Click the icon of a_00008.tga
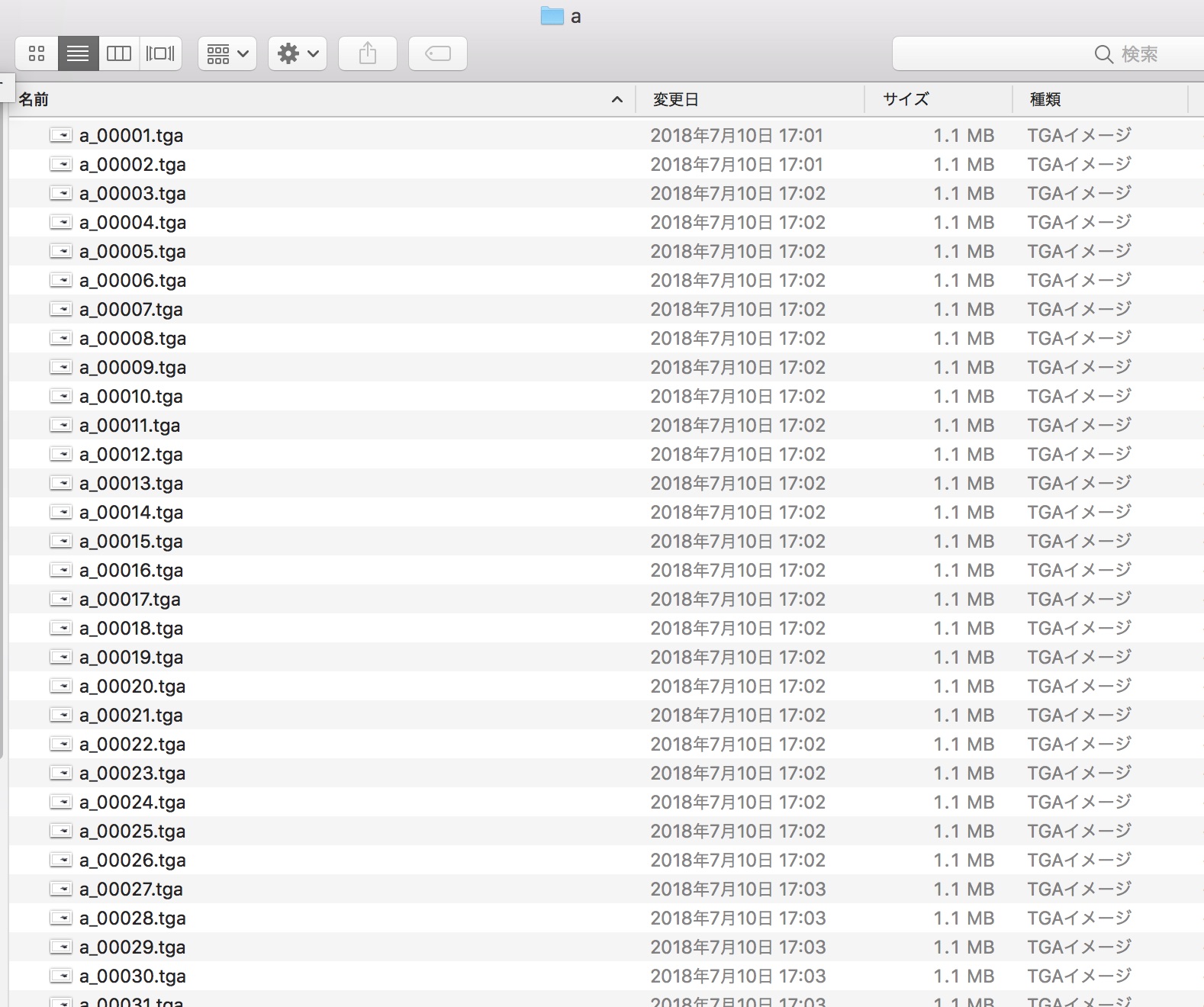This screenshot has height=1007, width=1204. coord(61,338)
